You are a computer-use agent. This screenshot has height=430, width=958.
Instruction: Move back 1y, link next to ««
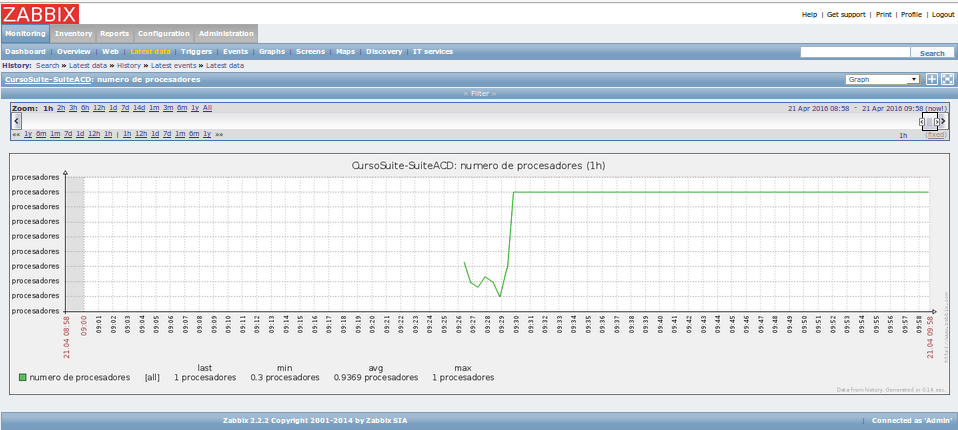[x=28, y=134]
